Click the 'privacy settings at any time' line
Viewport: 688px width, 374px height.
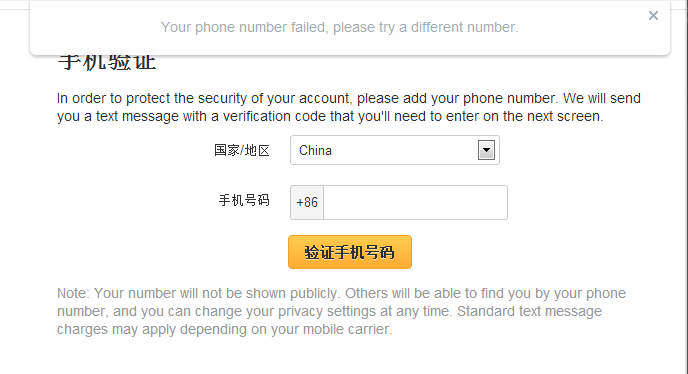[x=329, y=311]
